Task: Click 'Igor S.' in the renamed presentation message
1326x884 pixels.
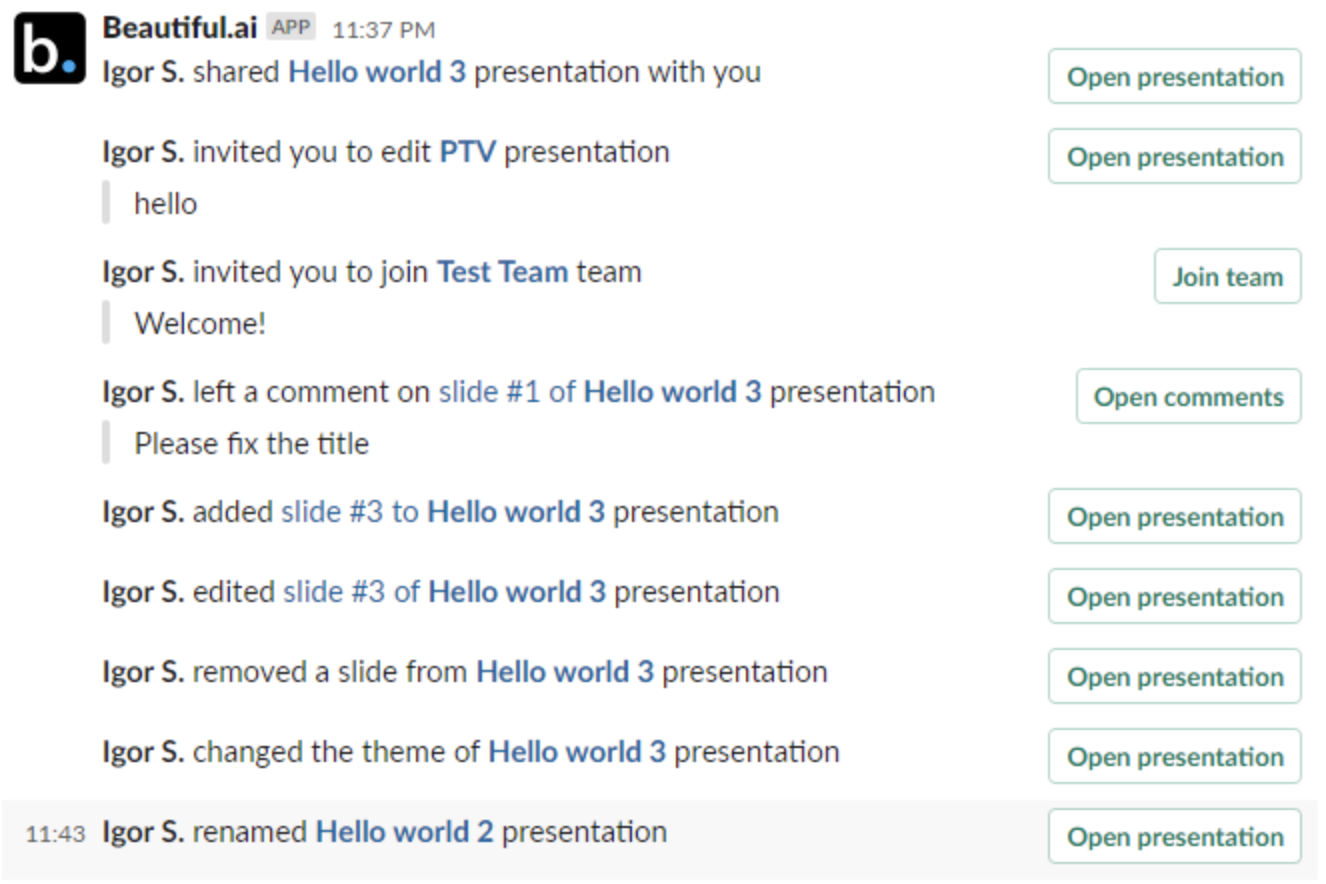Action: tap(143, 832)
